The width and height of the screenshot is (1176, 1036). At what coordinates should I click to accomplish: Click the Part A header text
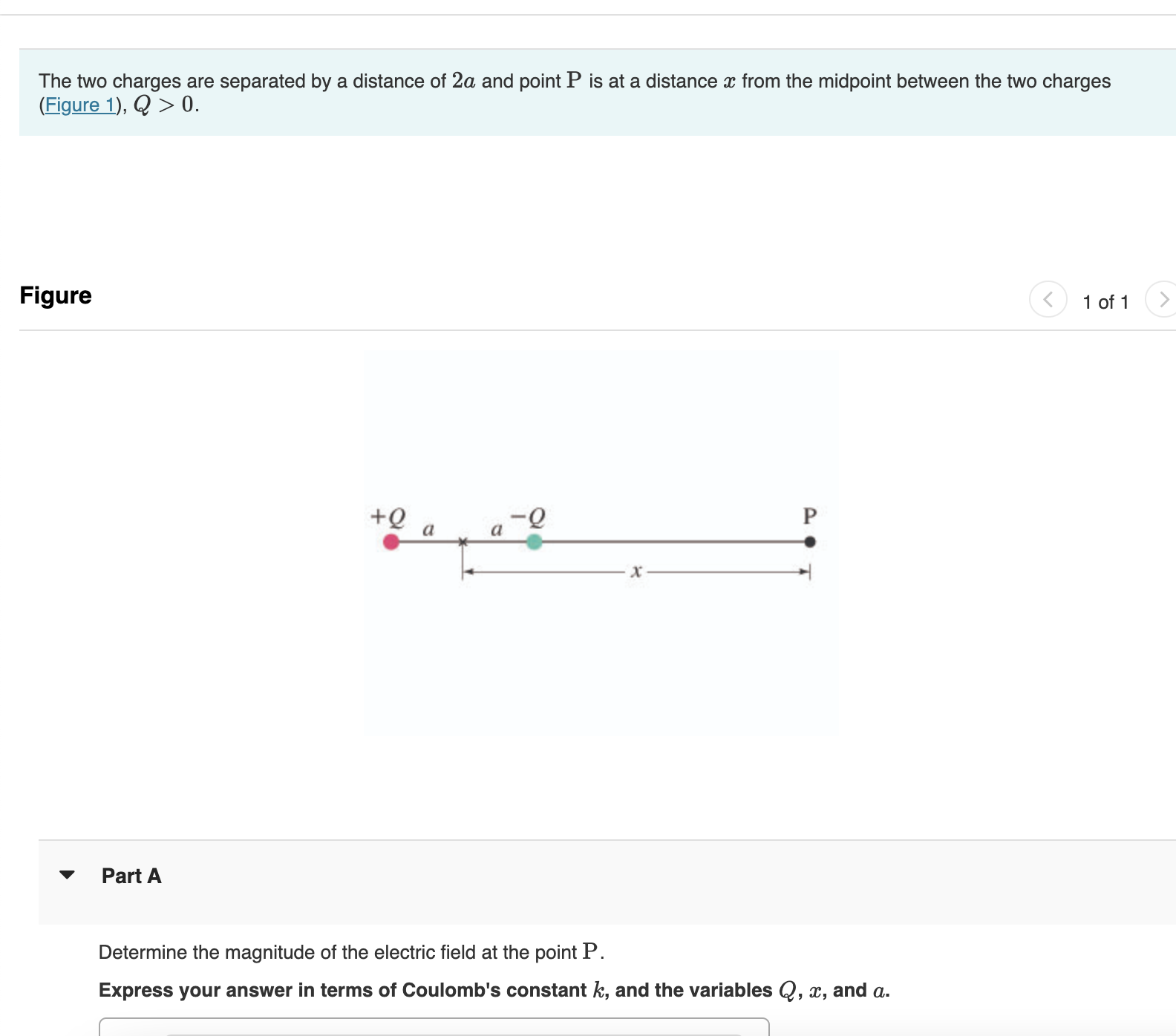tap(131, 876)
